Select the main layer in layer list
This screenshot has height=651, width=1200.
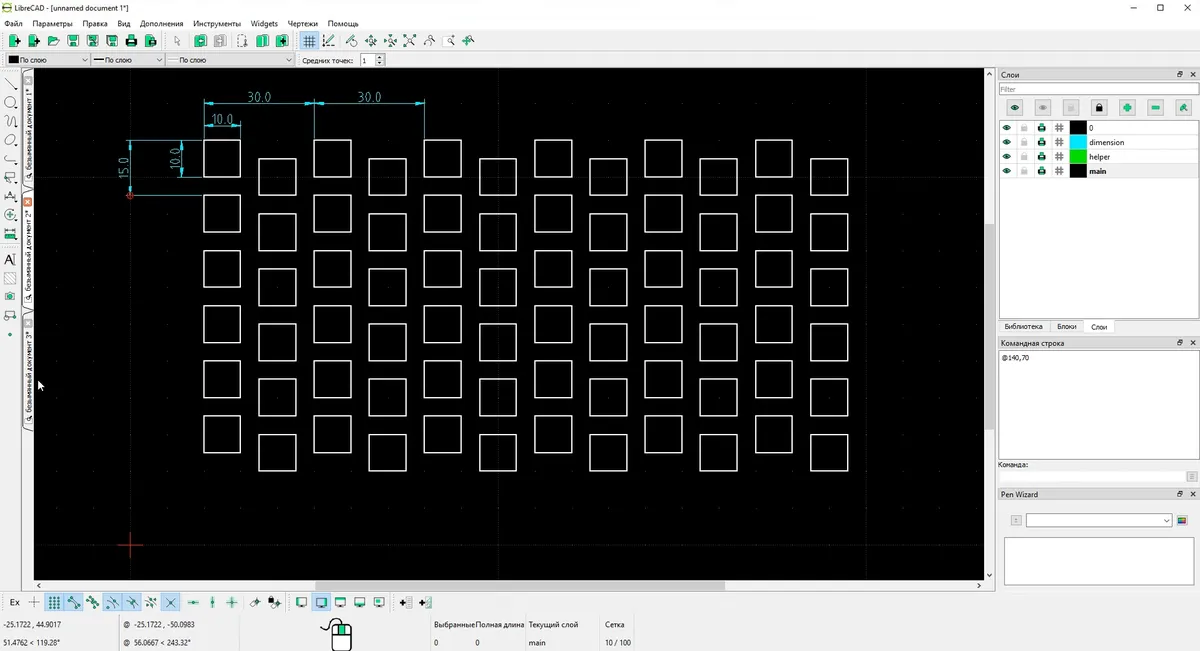coord(1098,172)
